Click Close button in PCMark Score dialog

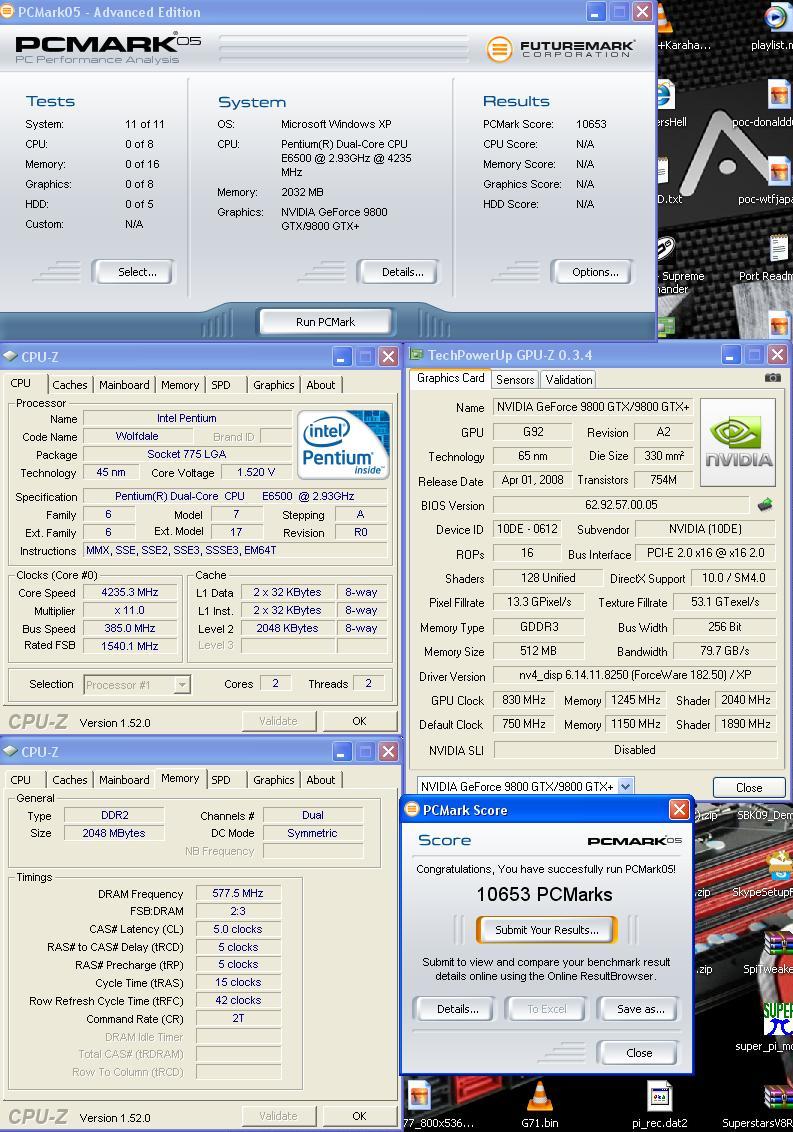coord(638,1053)
